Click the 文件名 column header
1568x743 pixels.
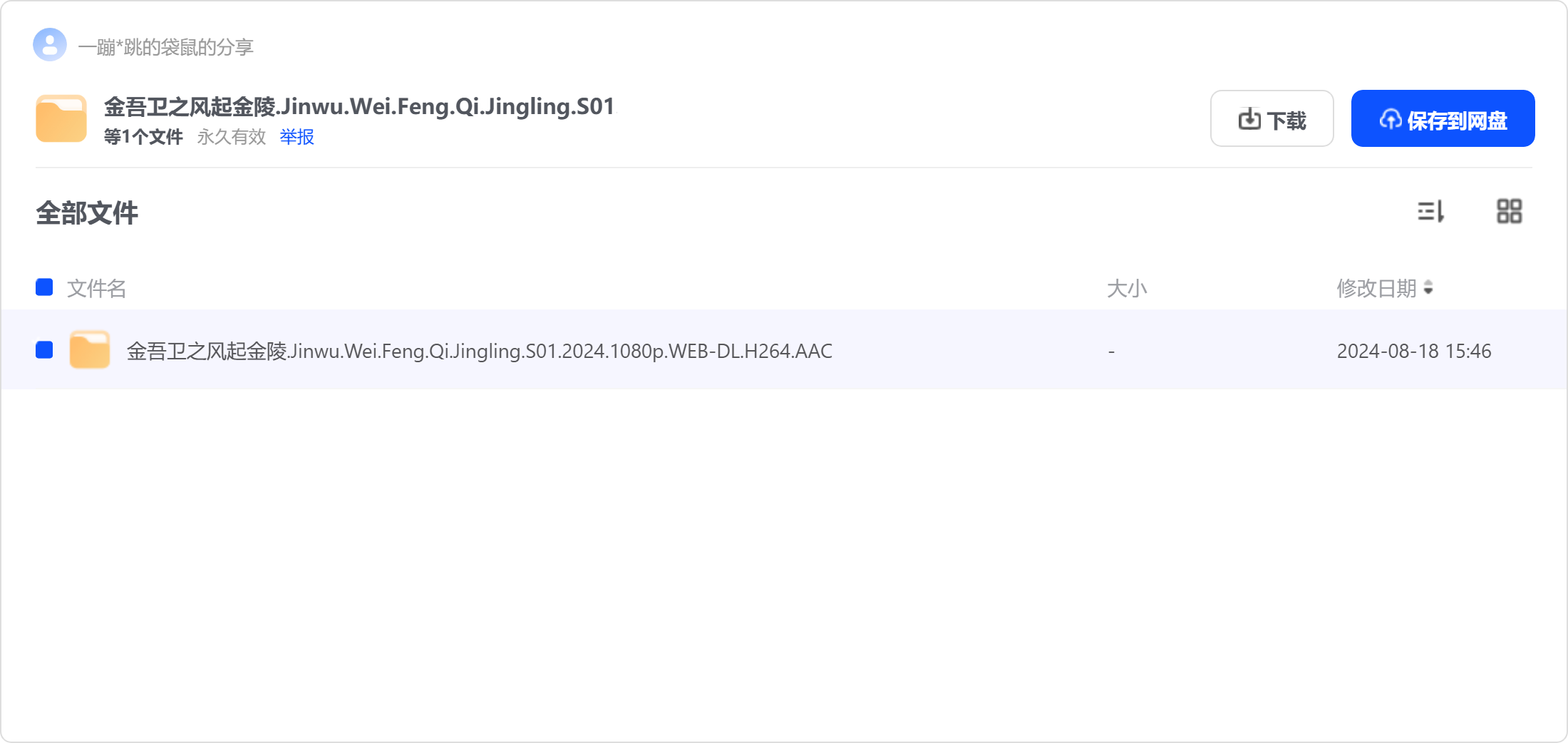click(96, 289)
